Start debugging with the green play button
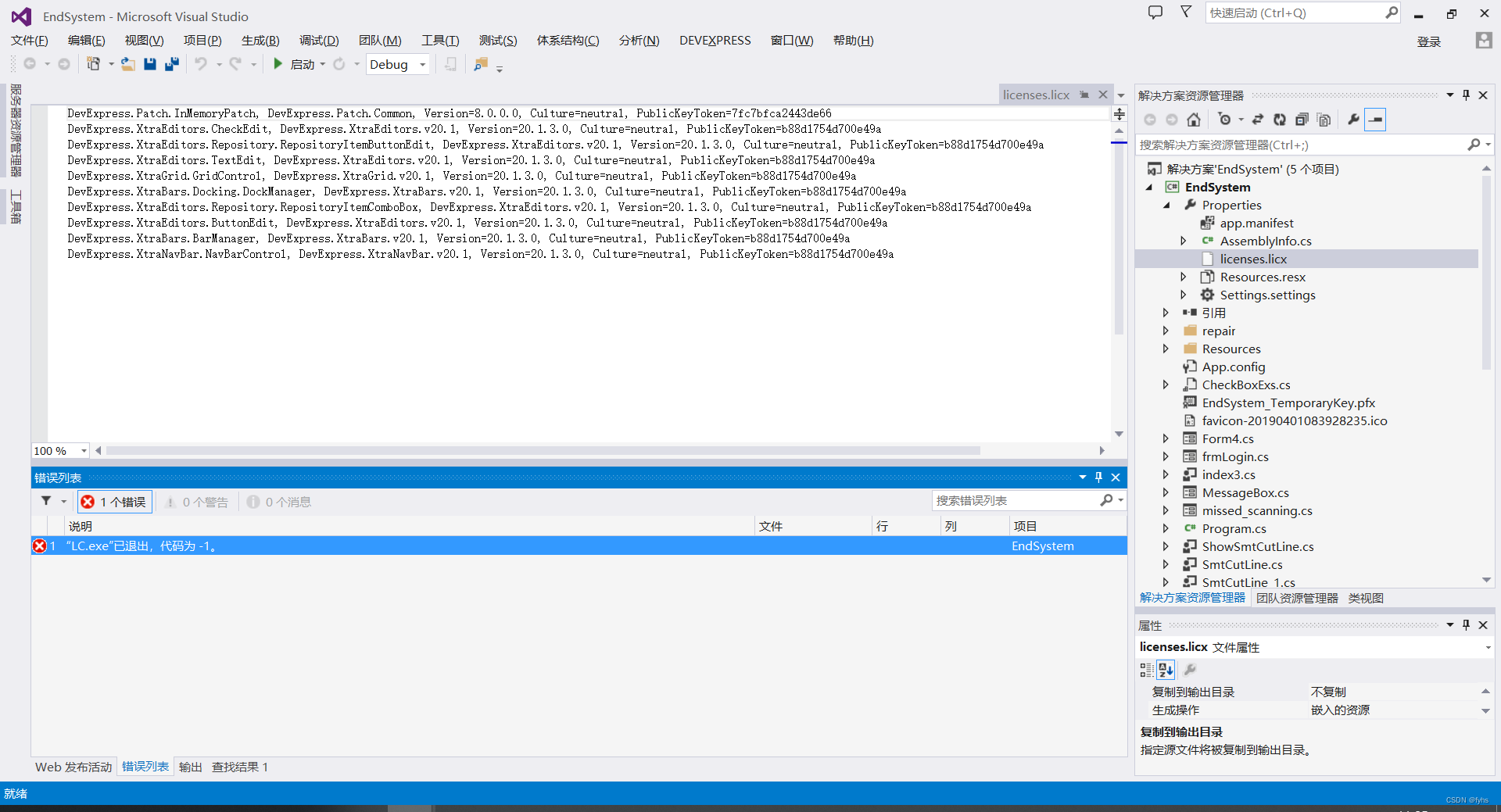Viewport: 1501px width, 812px height. (278, 64)
